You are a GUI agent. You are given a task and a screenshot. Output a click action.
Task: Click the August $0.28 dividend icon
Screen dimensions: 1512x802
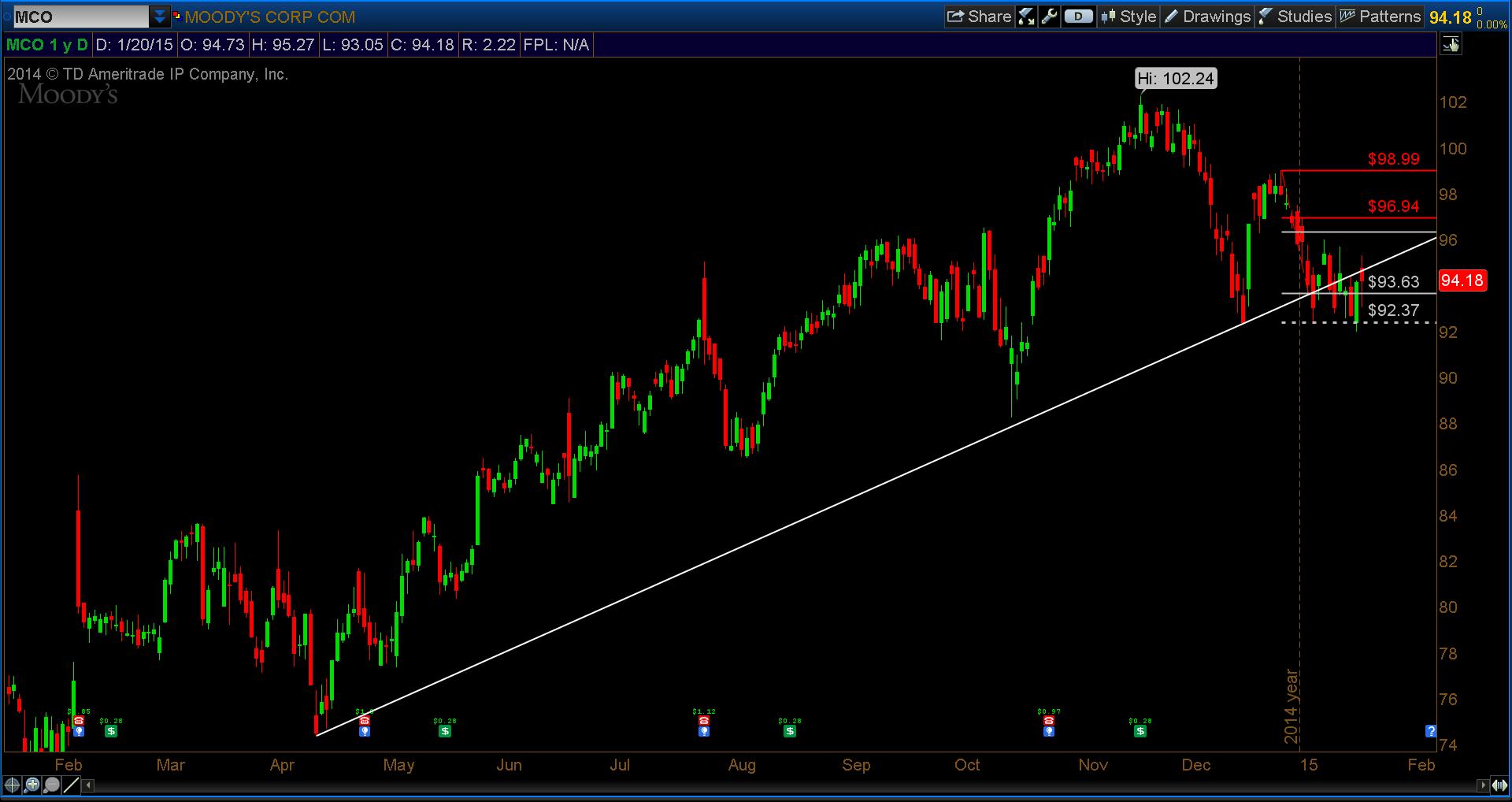(790, 731)
